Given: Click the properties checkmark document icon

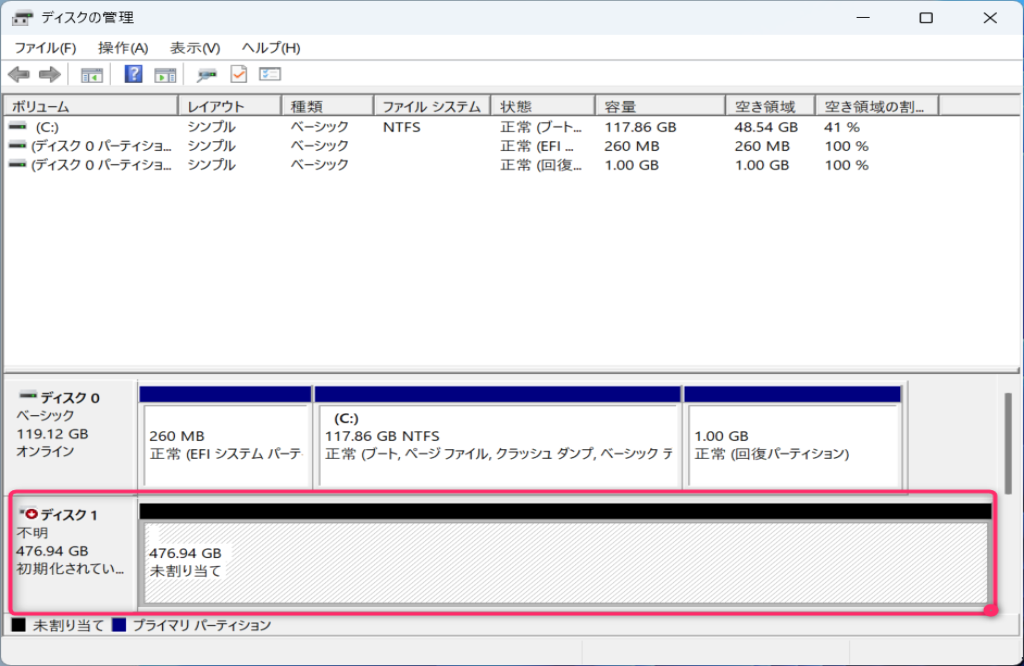Looking at the screenshot, I should tap(239, 75).
